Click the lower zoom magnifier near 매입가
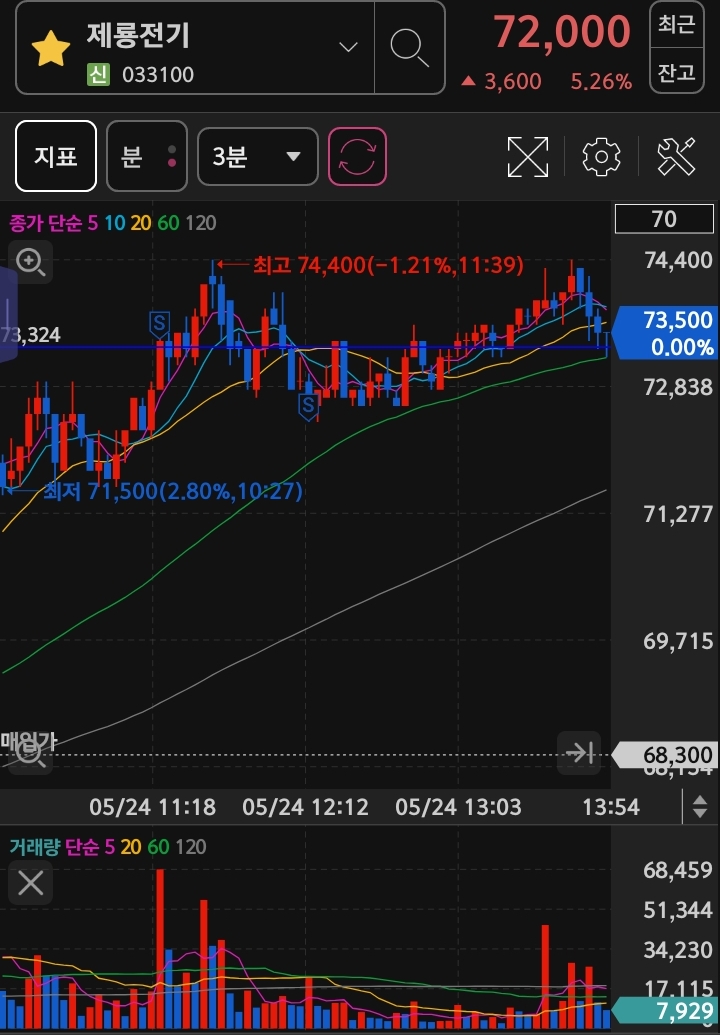Screen dimensions: 720x1035 (x=30, y=752)
